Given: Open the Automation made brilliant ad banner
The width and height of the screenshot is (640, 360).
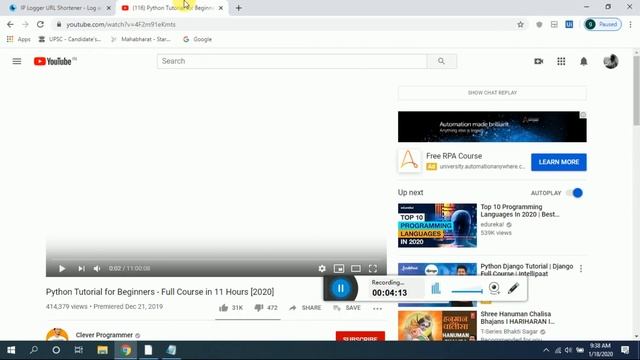Looking at the screenshot, I should point(492,127).
